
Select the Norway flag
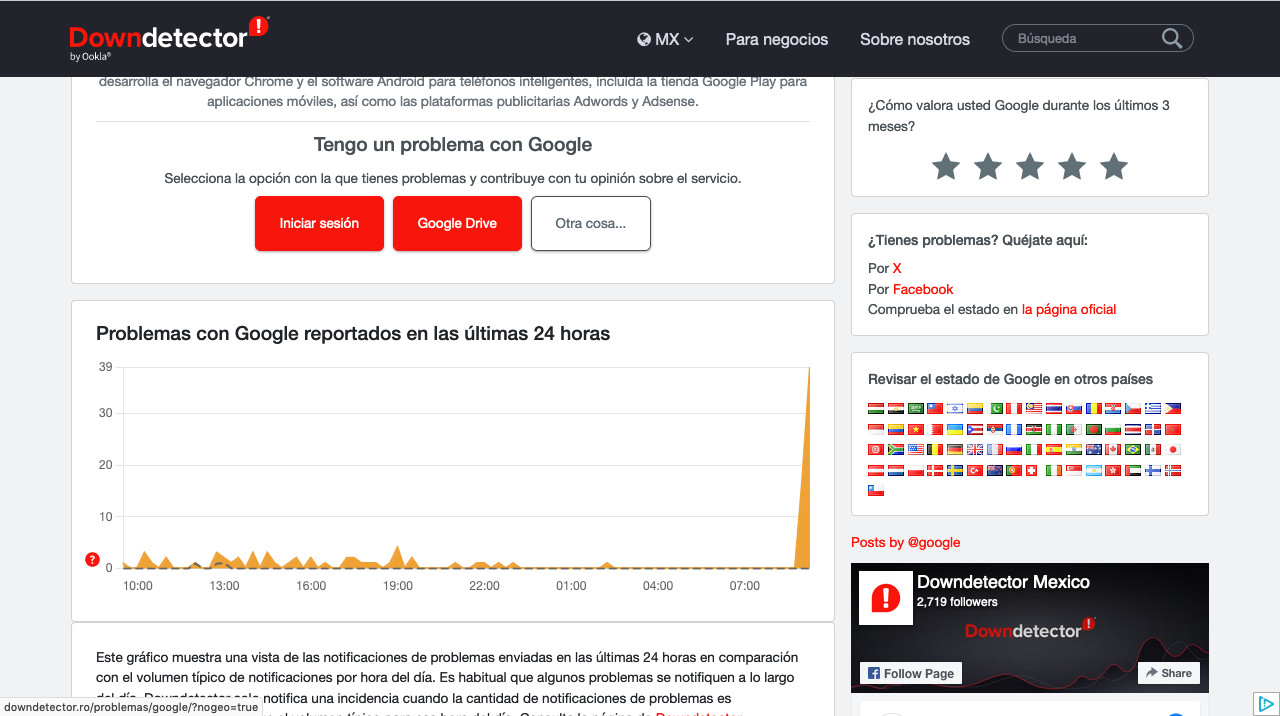point(1173,470)
